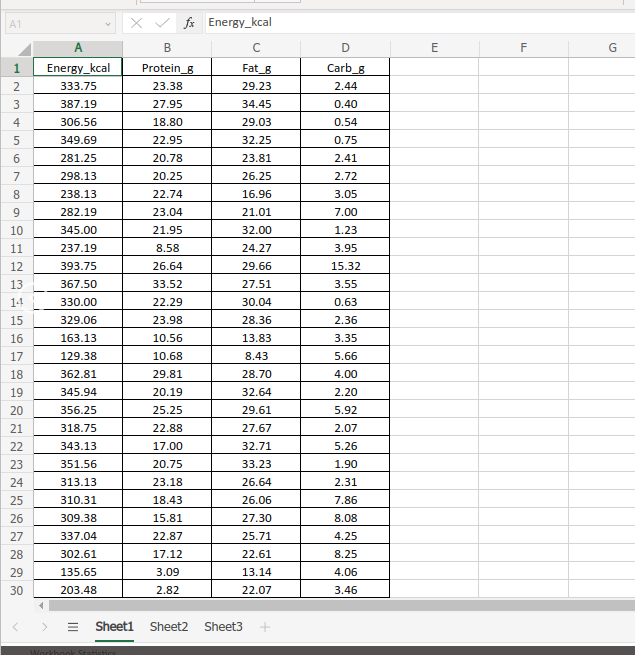Add a new sheet with plus icon
This screenshot has width=635, height=655.
coord(264,627)
